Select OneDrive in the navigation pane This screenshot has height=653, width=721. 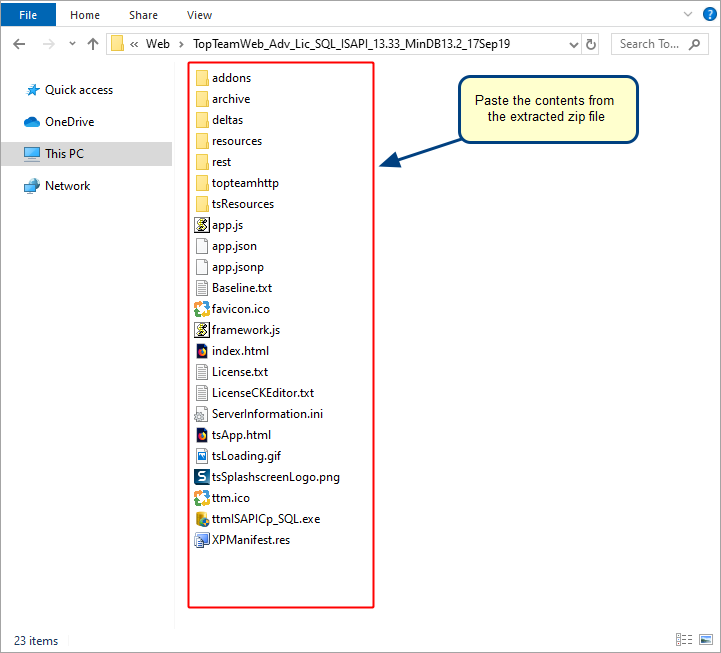point(69,122)
